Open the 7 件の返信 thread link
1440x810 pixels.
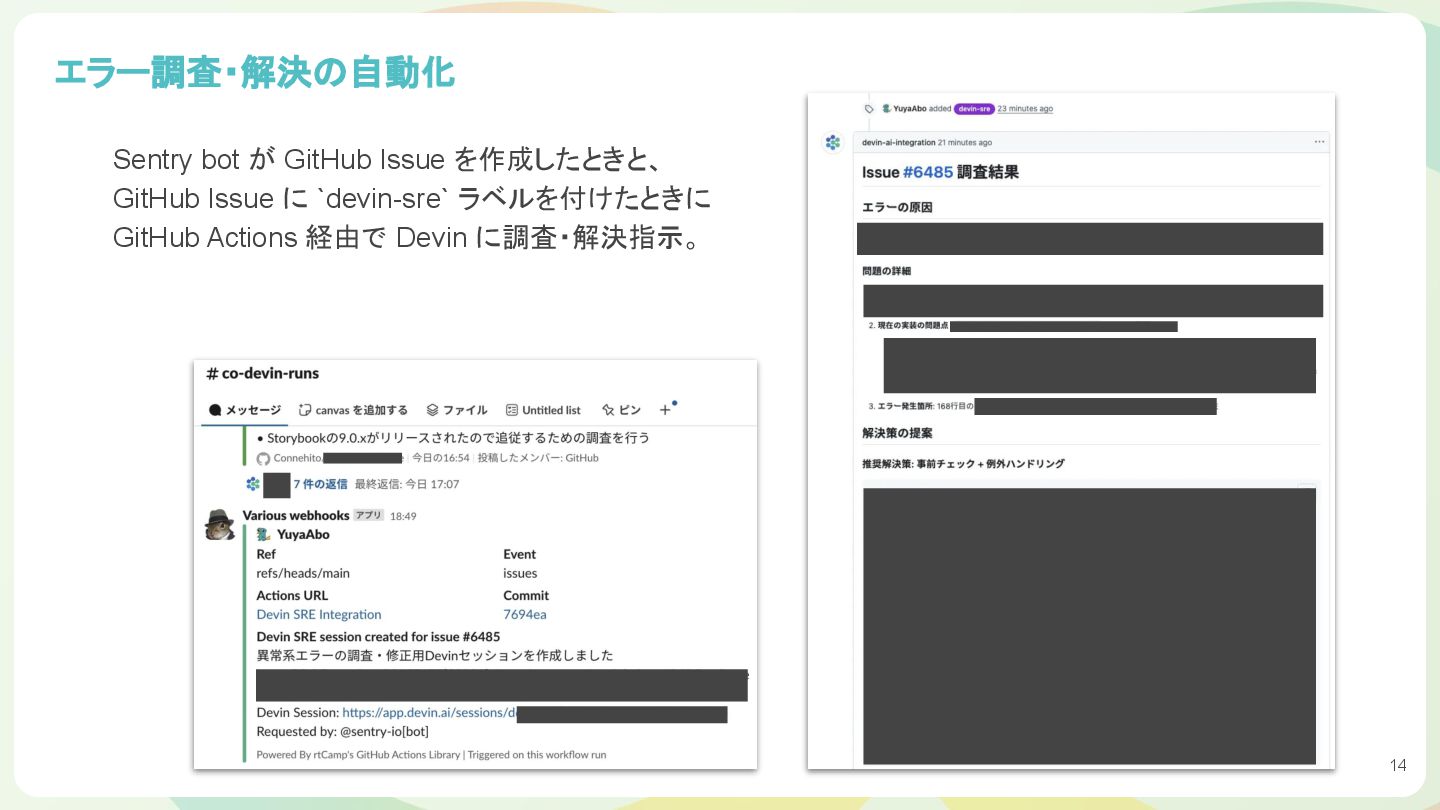[x=320, y=484]
